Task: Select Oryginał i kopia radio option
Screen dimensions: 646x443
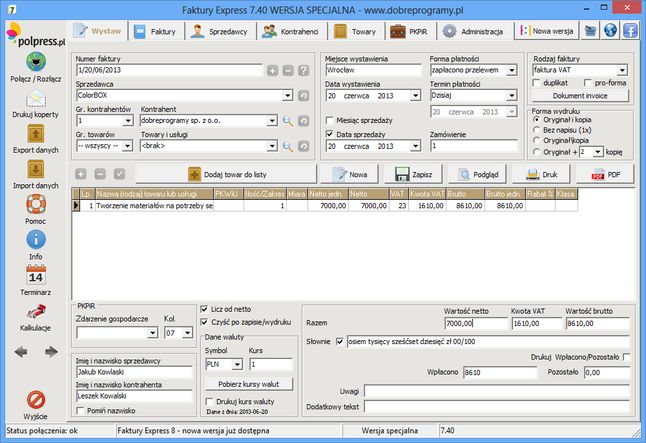Action: [x=536, y=120]
